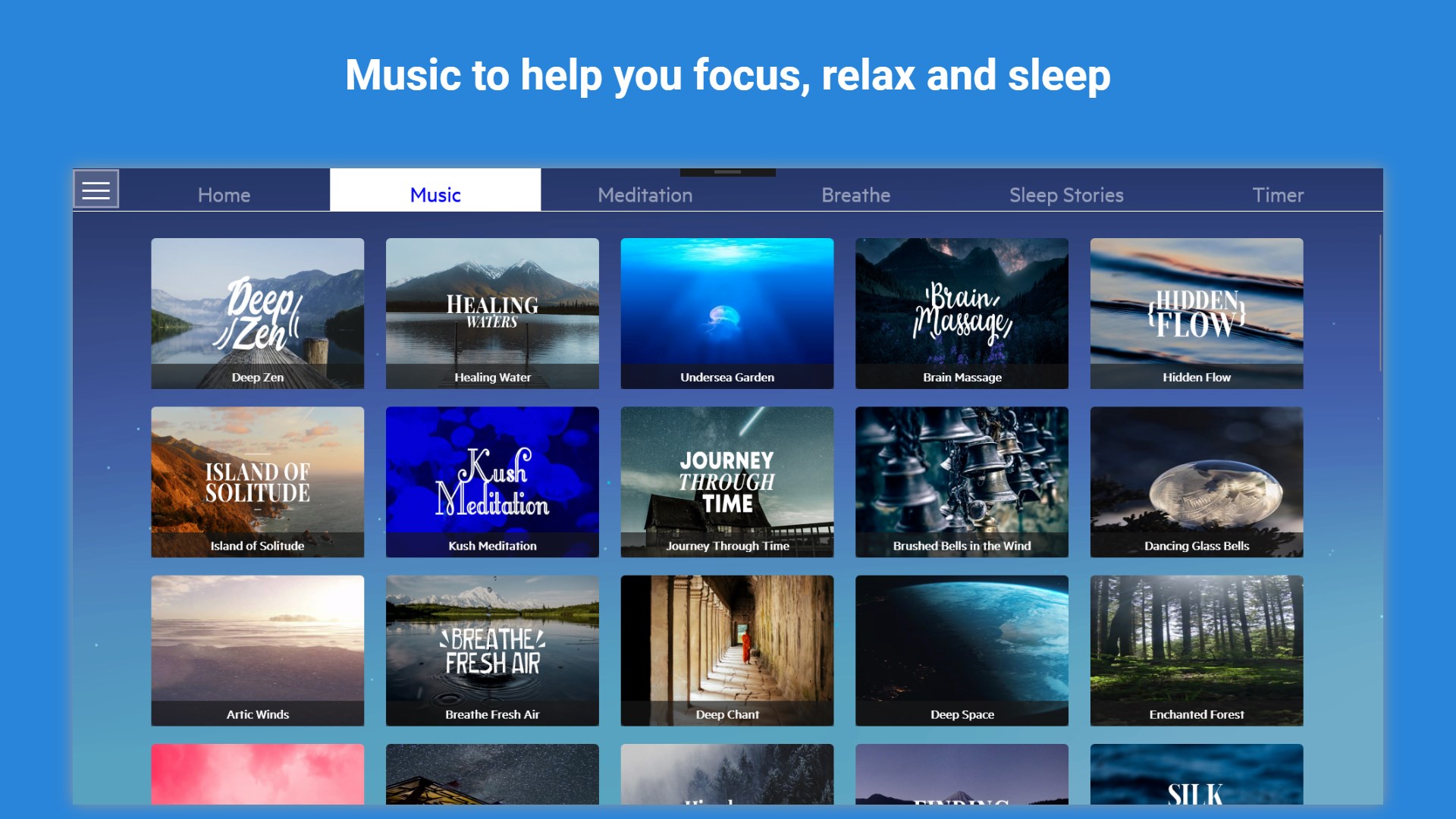
Task: Open Island of Solitude tile
Action: coord(257,482)
